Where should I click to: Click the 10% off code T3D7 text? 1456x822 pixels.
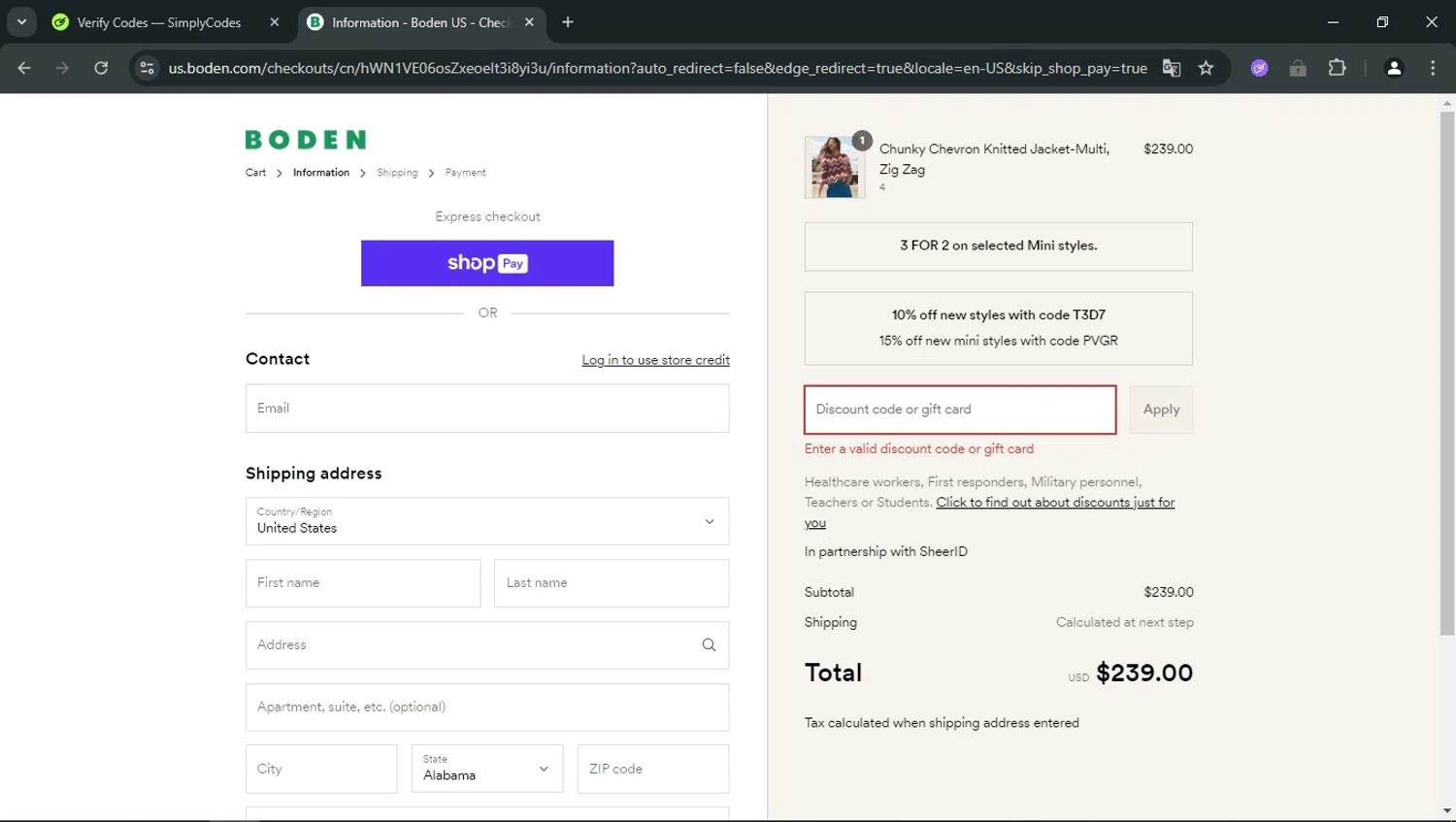(x=999, y=314)
